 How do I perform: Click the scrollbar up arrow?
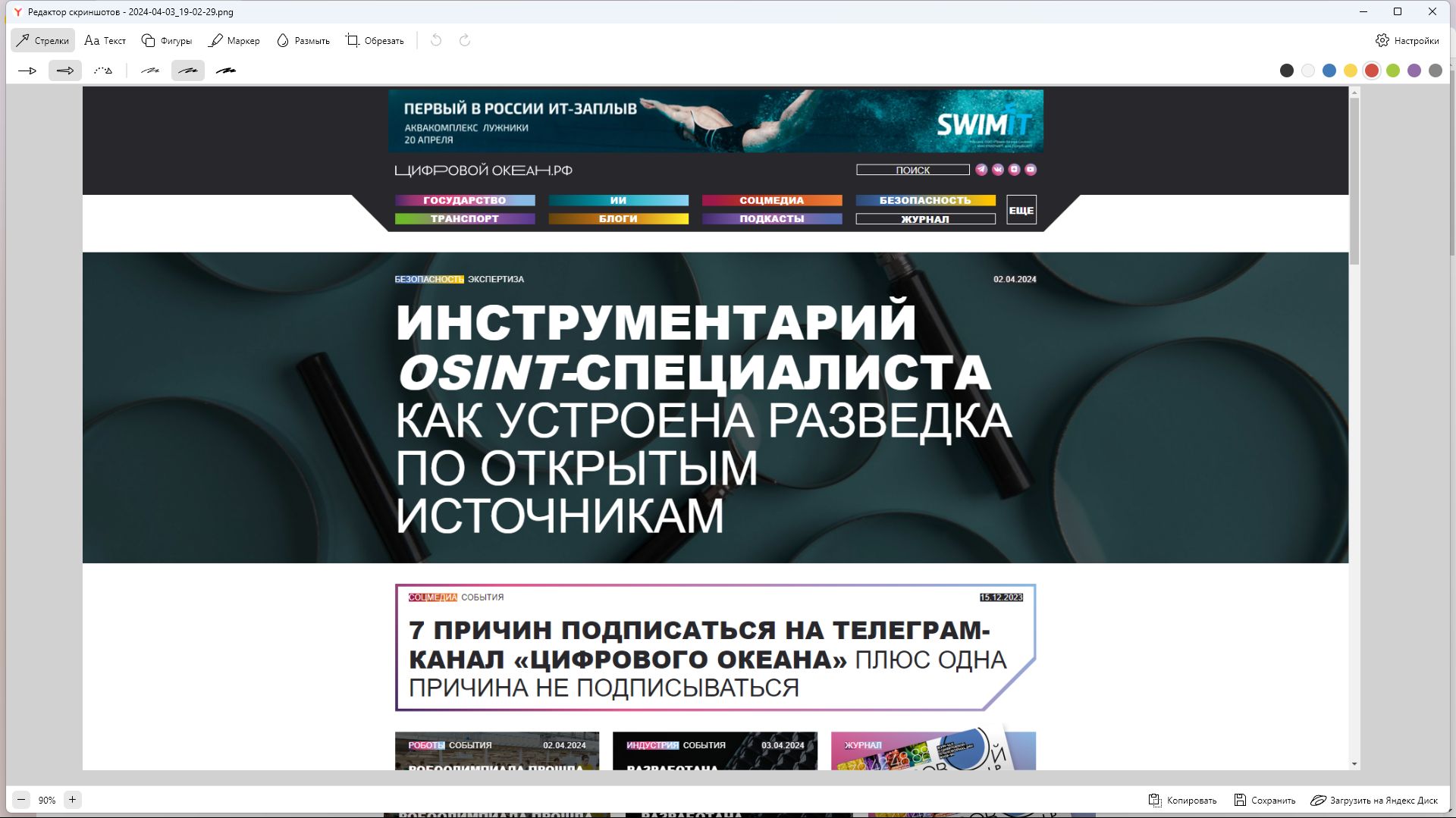click(x=1354, y=91)
